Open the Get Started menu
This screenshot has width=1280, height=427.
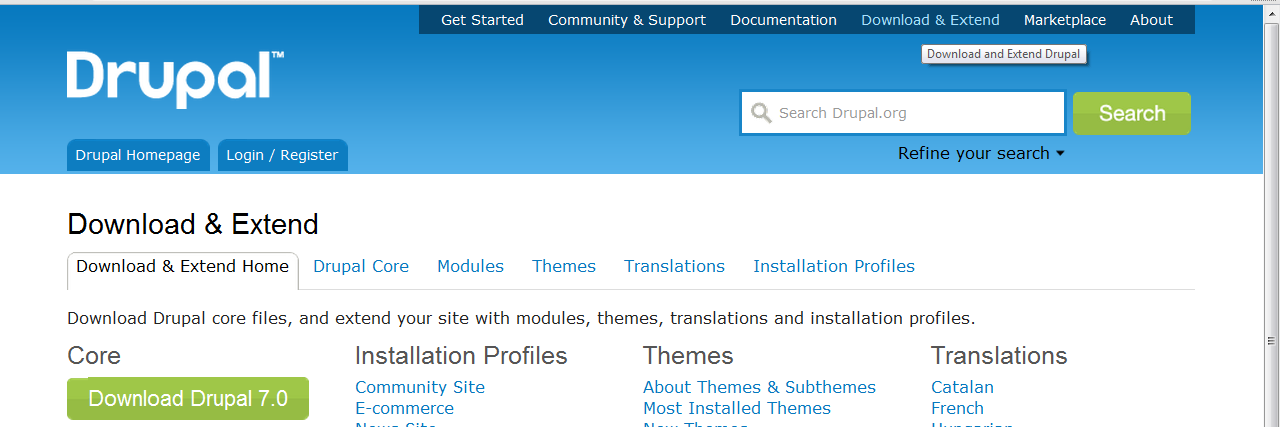coord(482,20)
